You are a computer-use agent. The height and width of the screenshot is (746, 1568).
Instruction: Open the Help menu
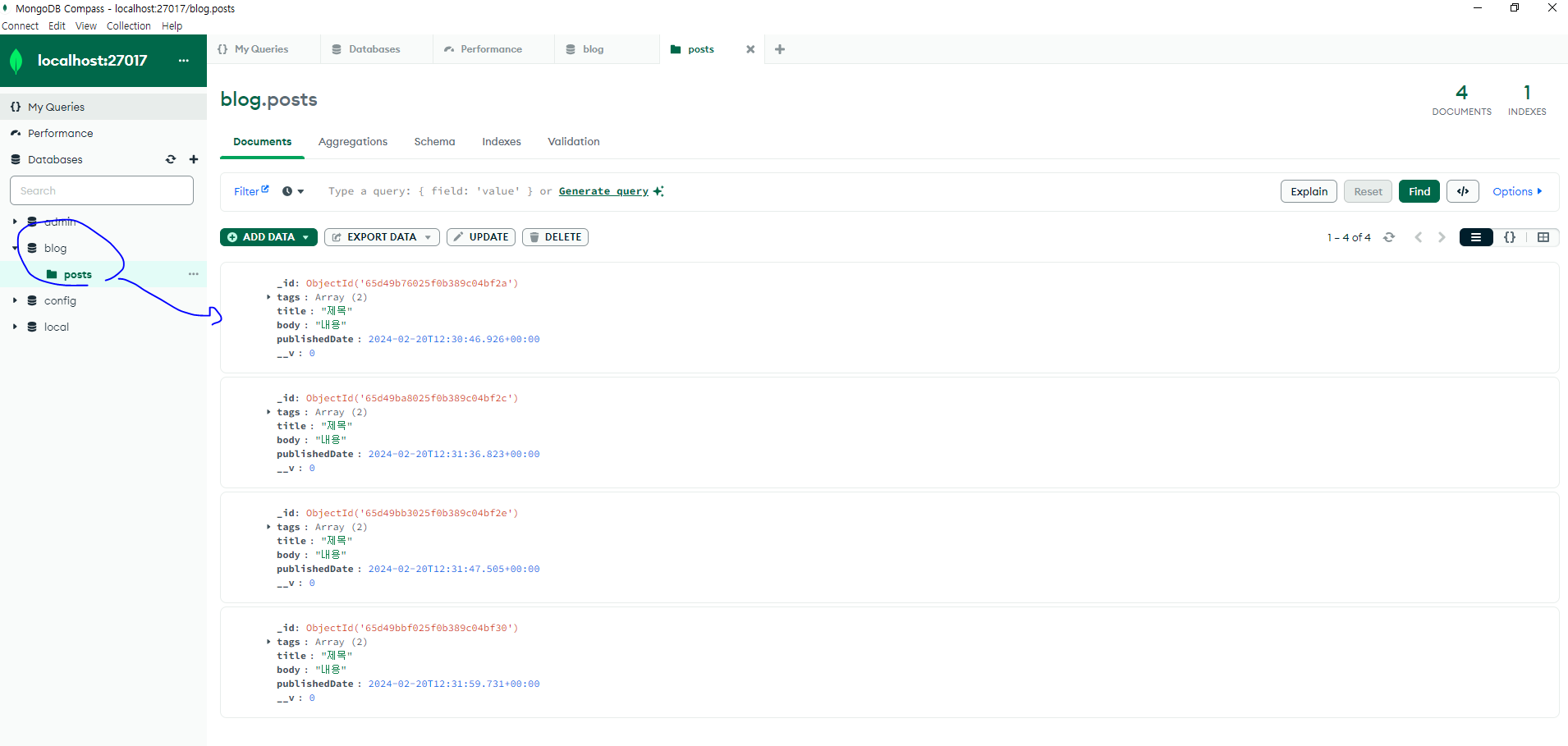click(172, 26)
